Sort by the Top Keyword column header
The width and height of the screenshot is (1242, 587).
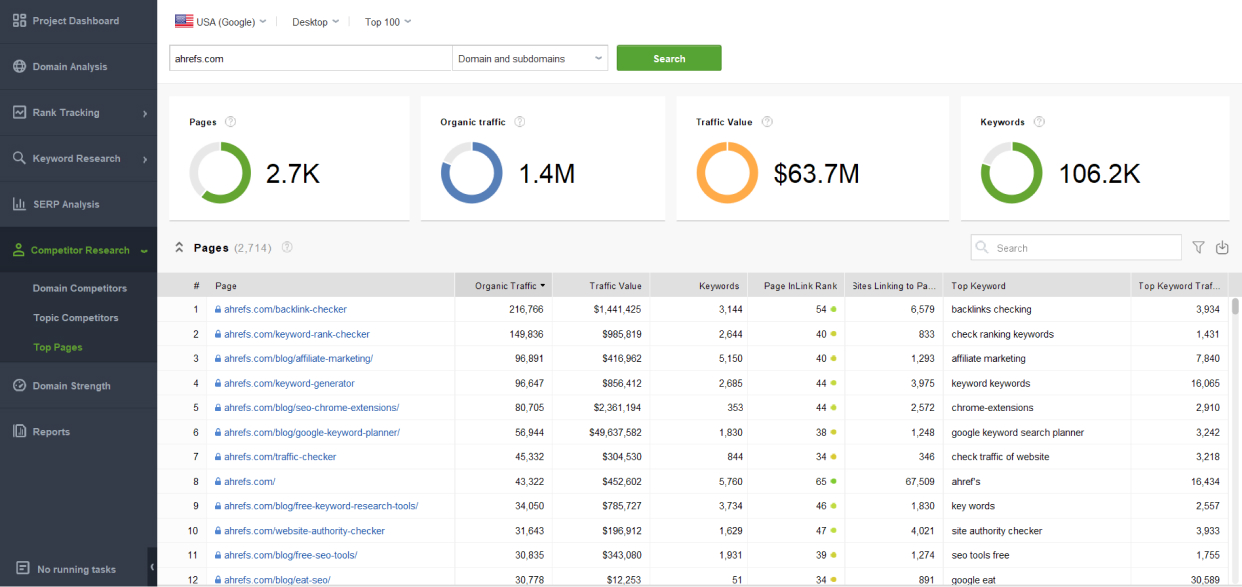(x=1037, y=286)
